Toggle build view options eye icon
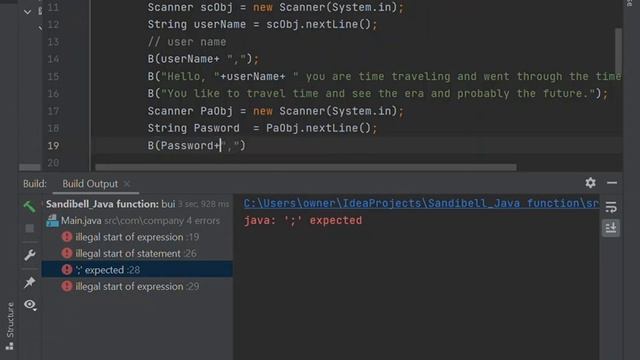 pos(30,304)
